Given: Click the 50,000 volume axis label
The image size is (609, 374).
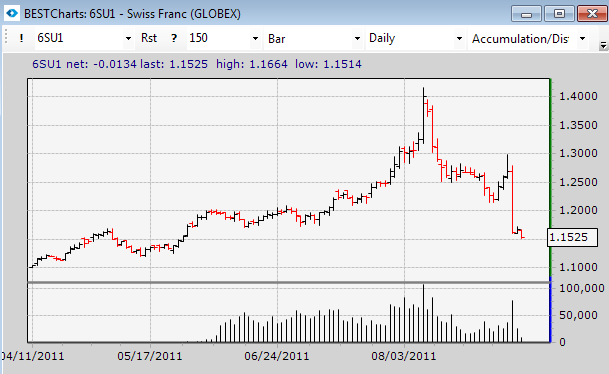Looking at the screenshot, I should click(x=578, y=315).
